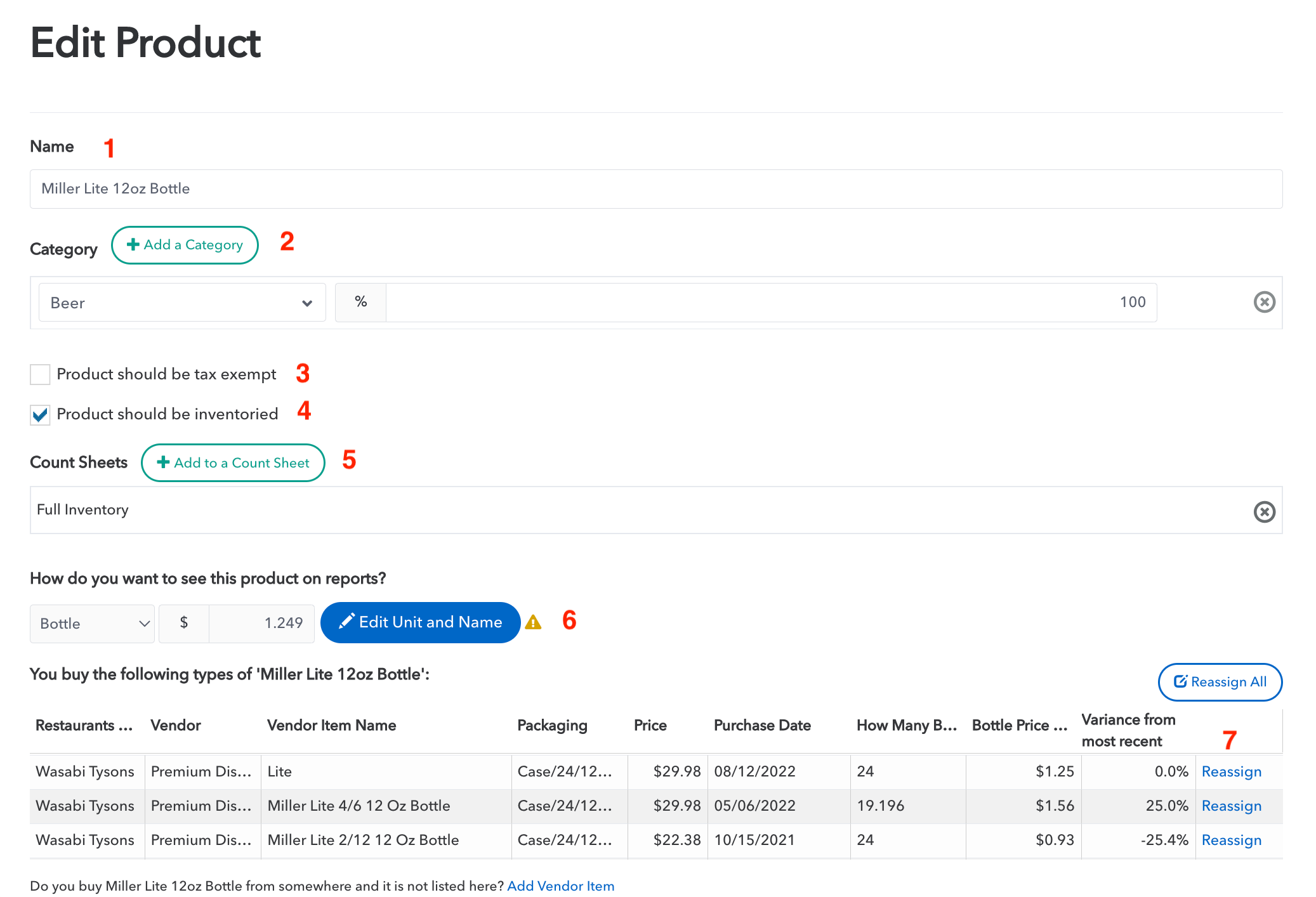This screenshot has width=1316, height=897.
Task: Click the $1.56 bottle price cell
Action: pos(1023,806)
